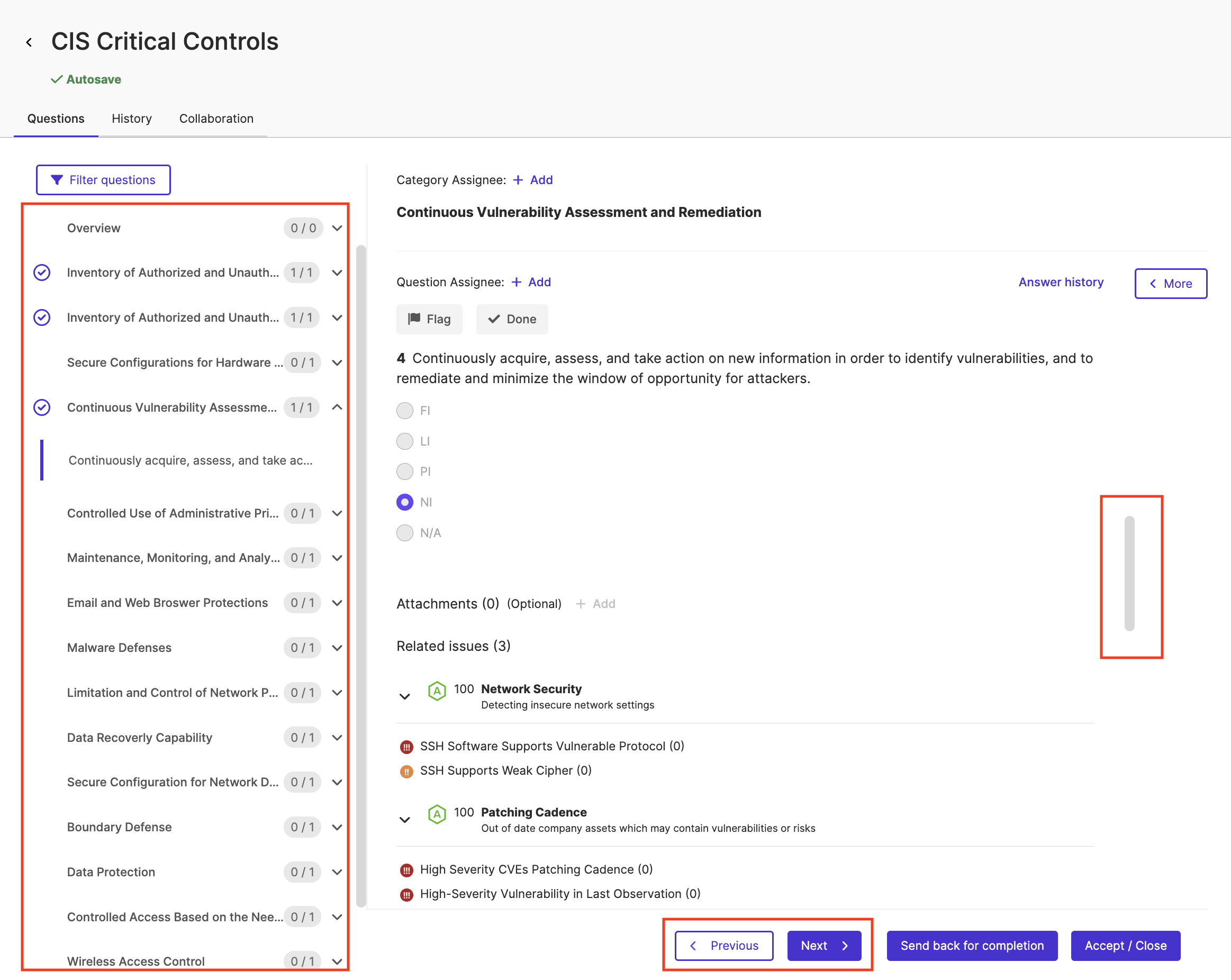1231x980 pixels.
Task: Expand the Secure Configurations for Hardware chevron
Action: (x=338, y=362)
